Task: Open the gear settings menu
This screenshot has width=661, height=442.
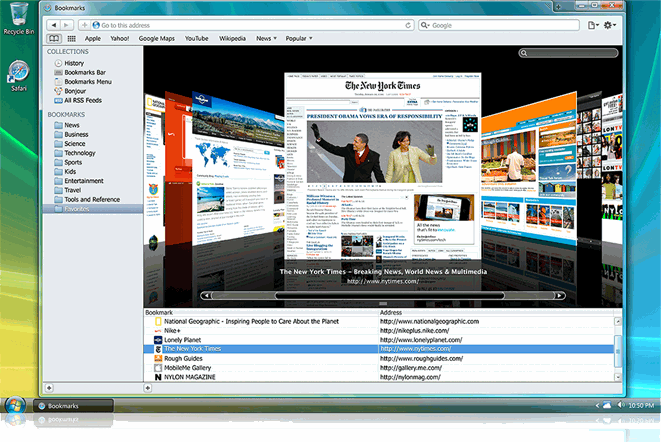Action: (612, 24)
